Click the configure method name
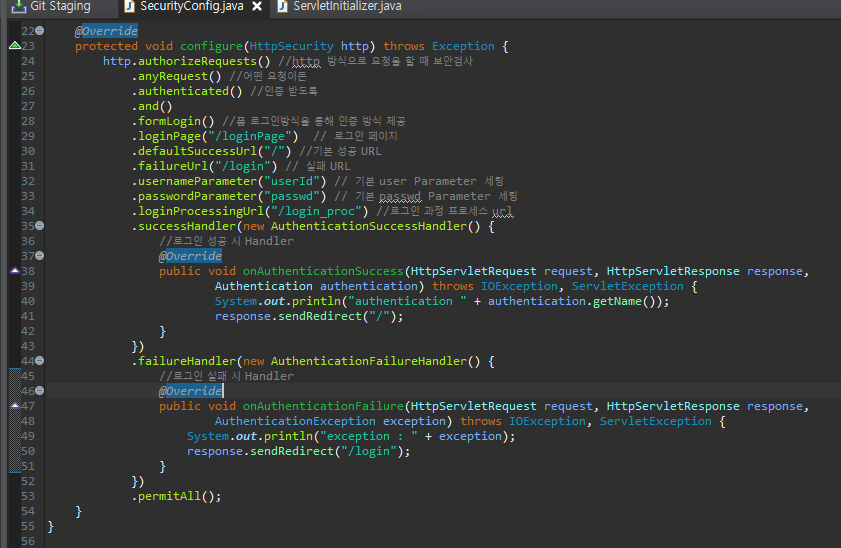841x548 pixels. [211, 47]
